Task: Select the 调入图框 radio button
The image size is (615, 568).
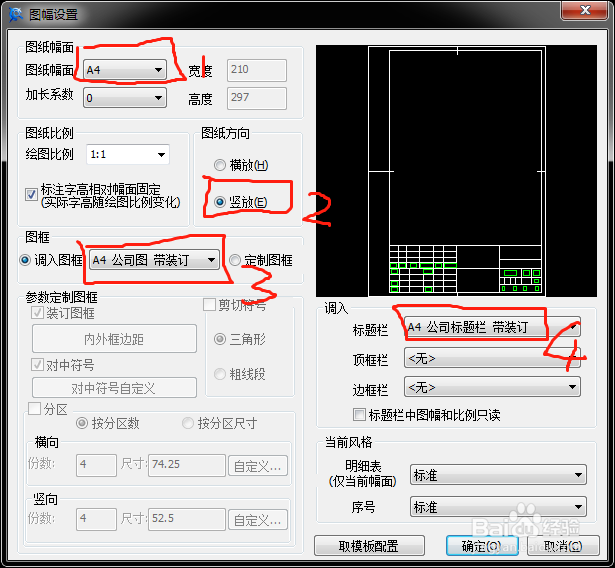Action: click(x=25, y=260)
